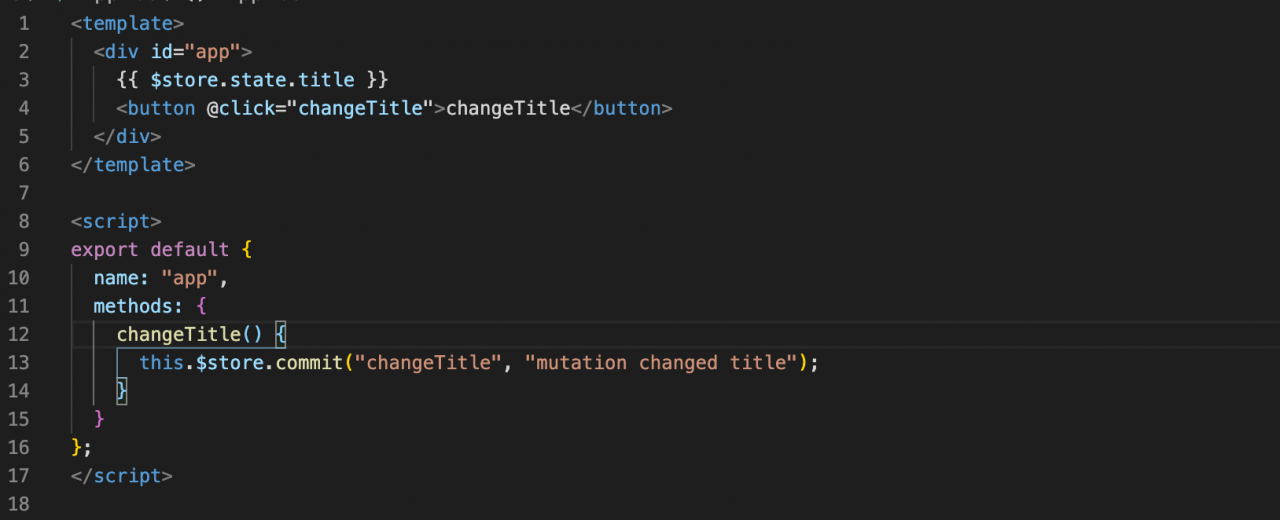Click the export keyword
1280x520 pixels.
(x=105, y=249)
